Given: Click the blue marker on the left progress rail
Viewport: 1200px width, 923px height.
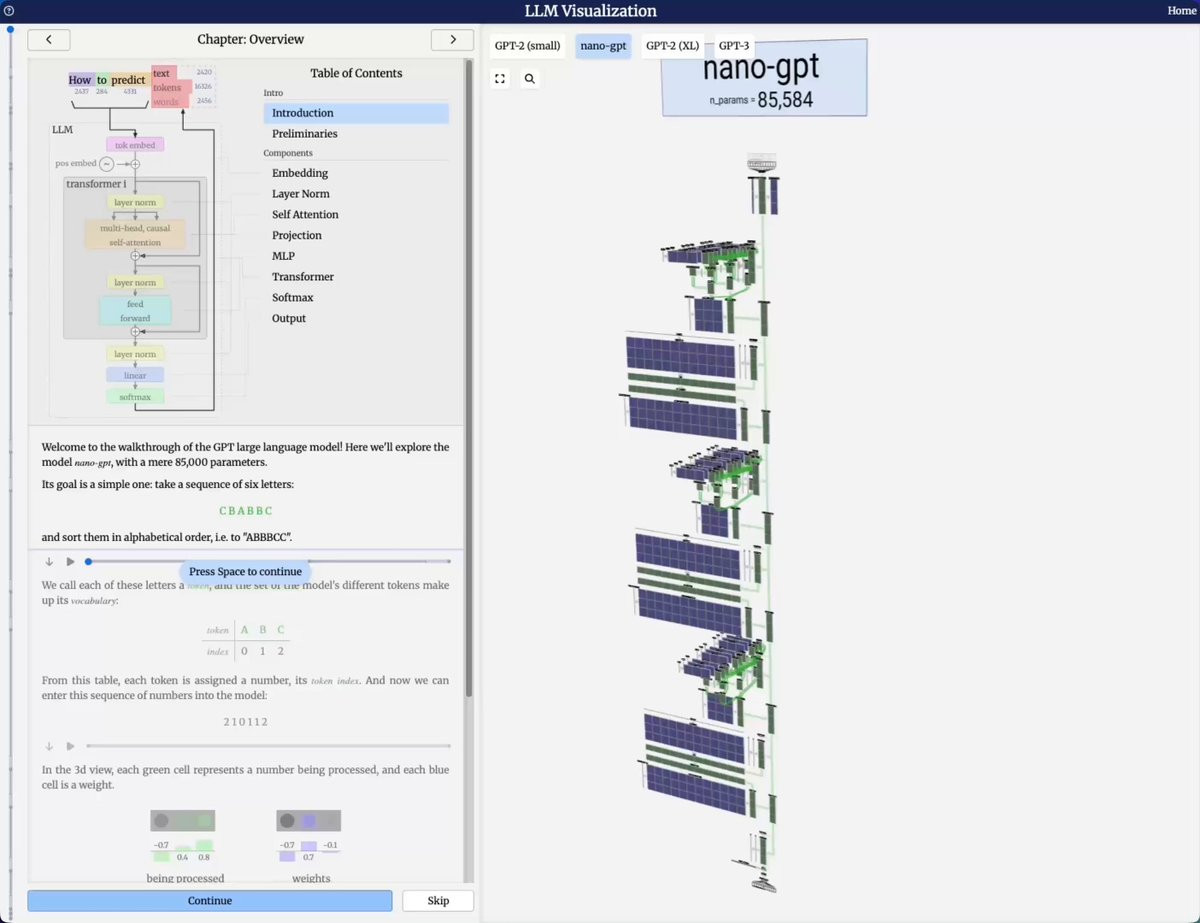Looking at the screenshot, I should 10,30.
